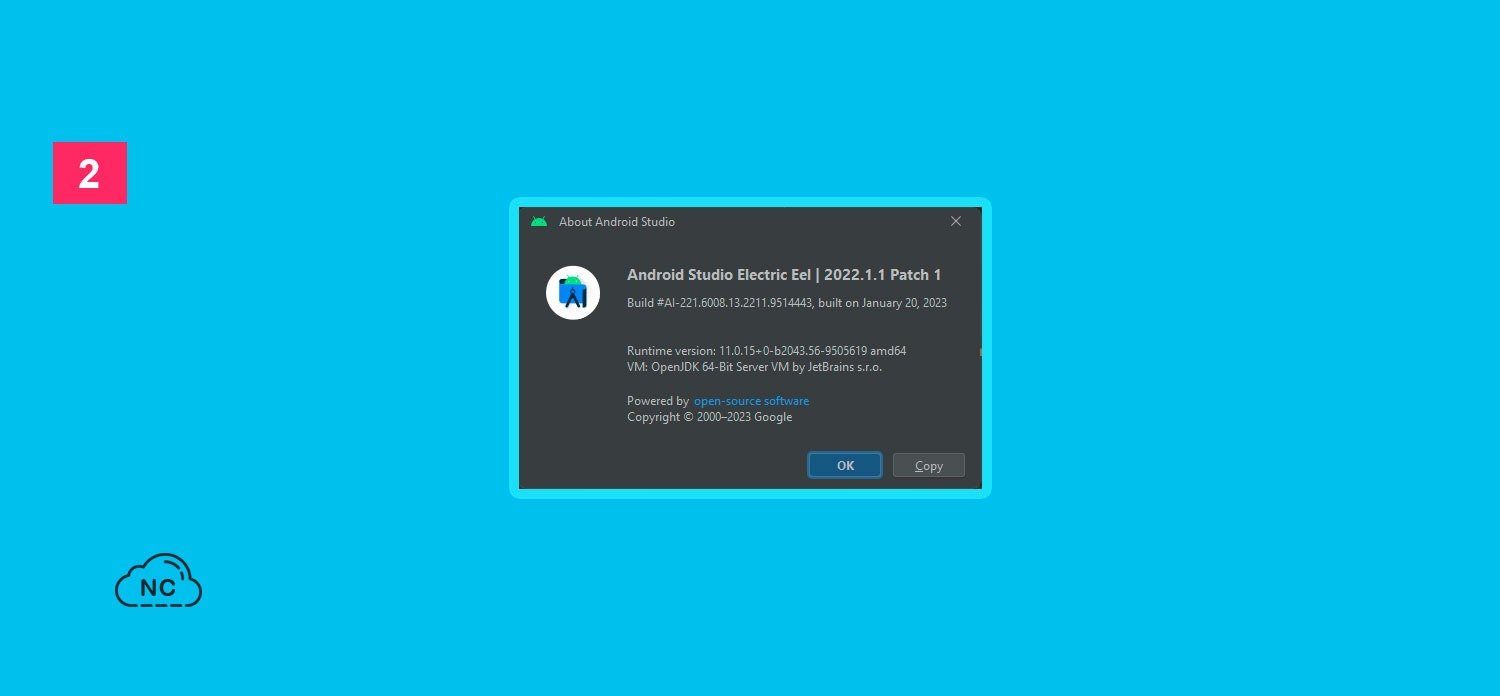Click the Android head icon in title bar

[x=539, y=222]
